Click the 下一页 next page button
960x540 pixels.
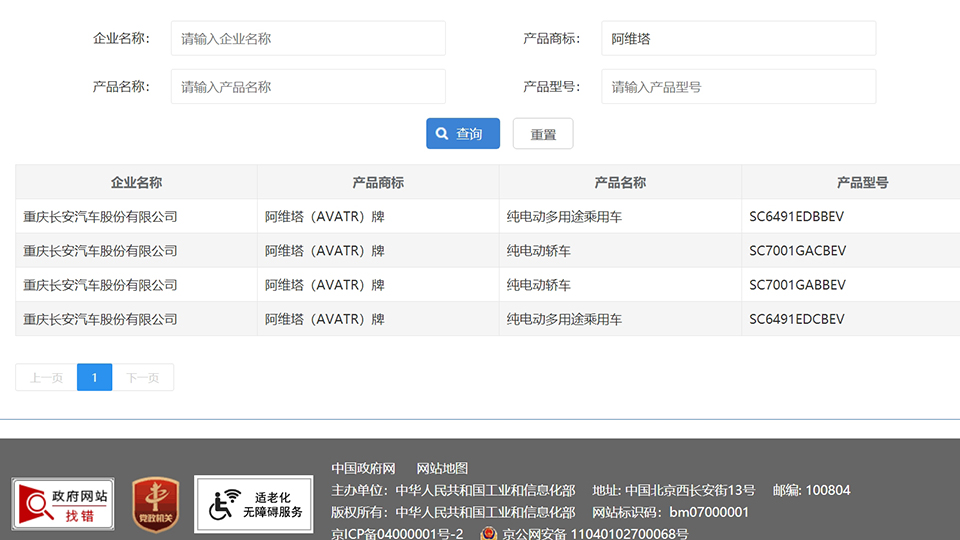click(x=143, y=377)
